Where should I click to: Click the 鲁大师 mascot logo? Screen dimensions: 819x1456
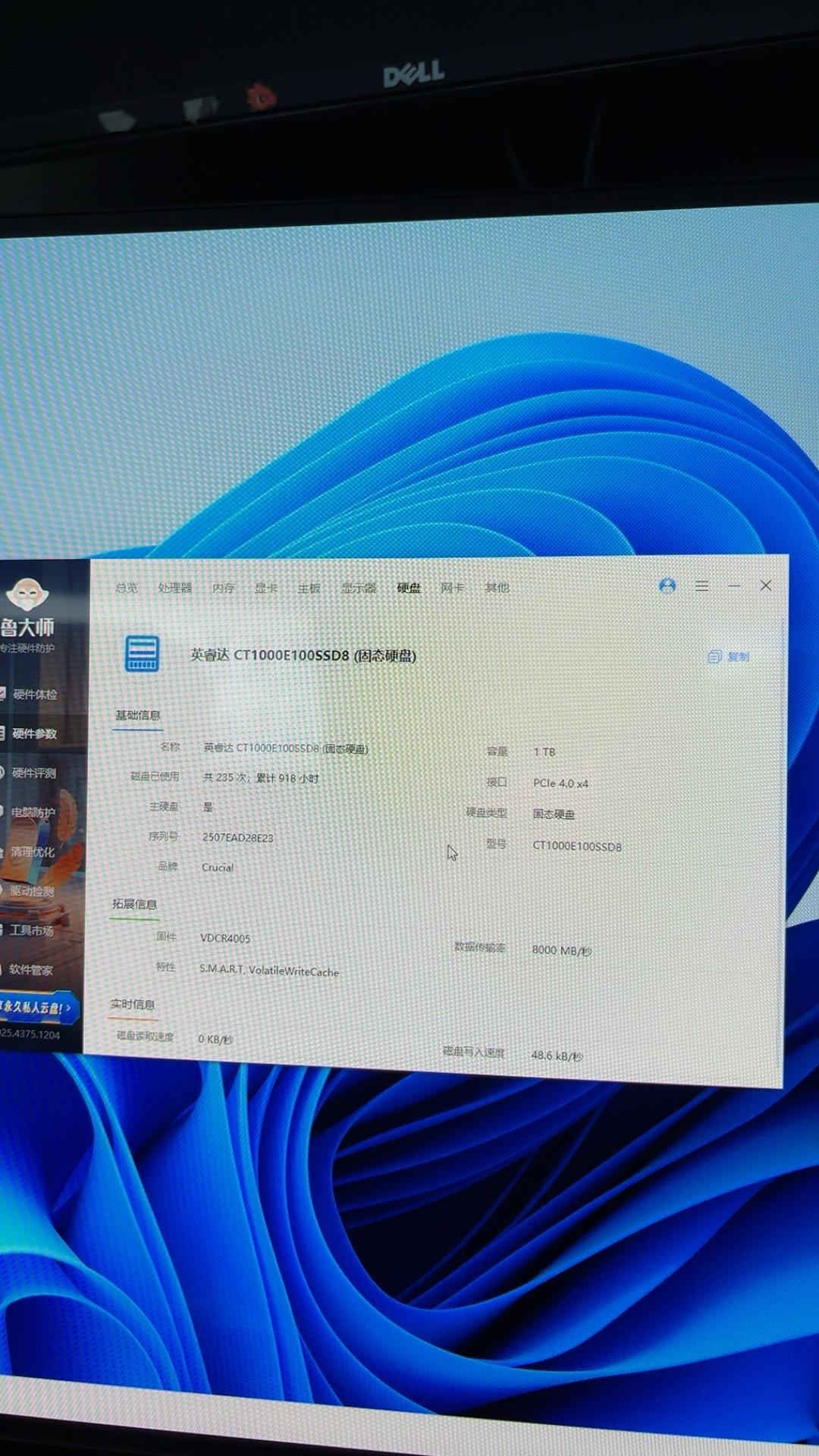[x=27, y=595]
